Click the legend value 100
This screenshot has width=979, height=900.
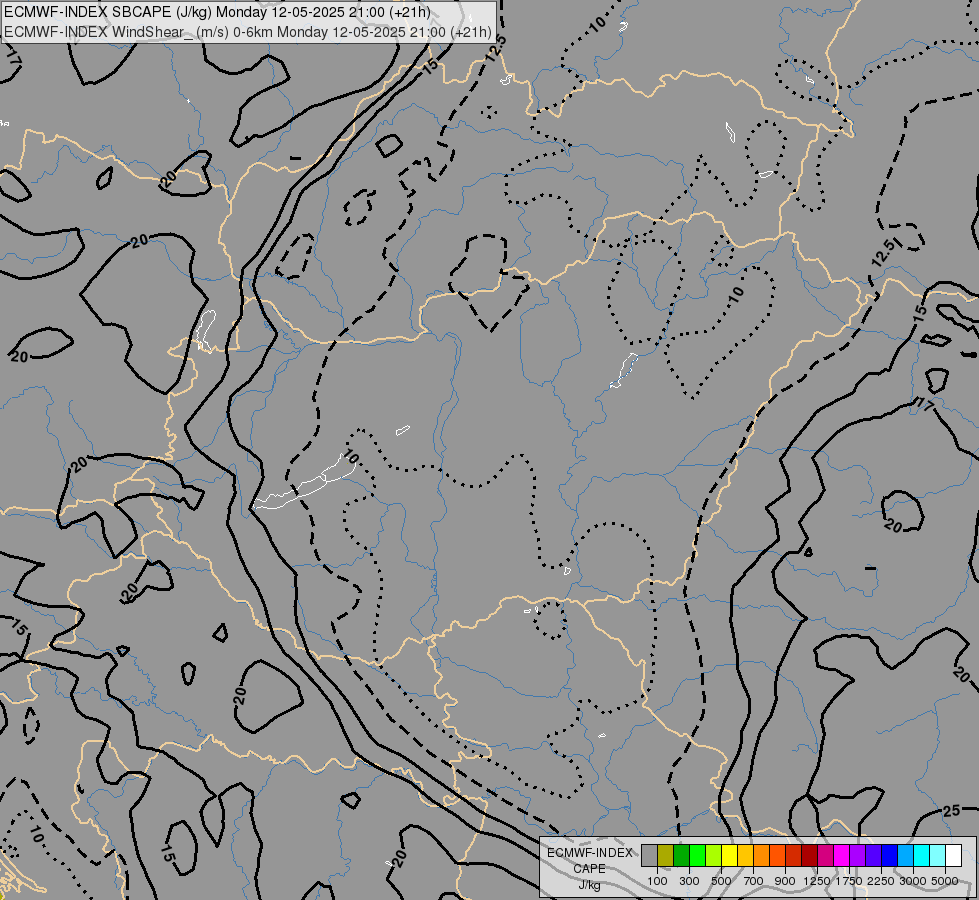coord(657,881)
